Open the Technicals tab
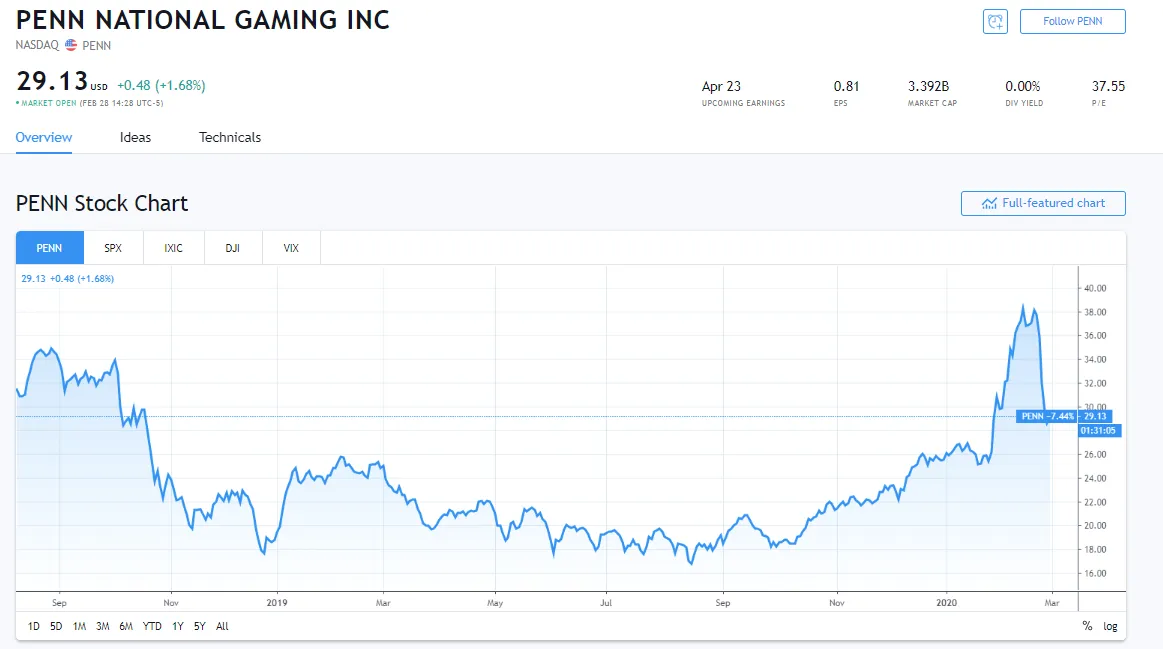 (x=230, y=137)
